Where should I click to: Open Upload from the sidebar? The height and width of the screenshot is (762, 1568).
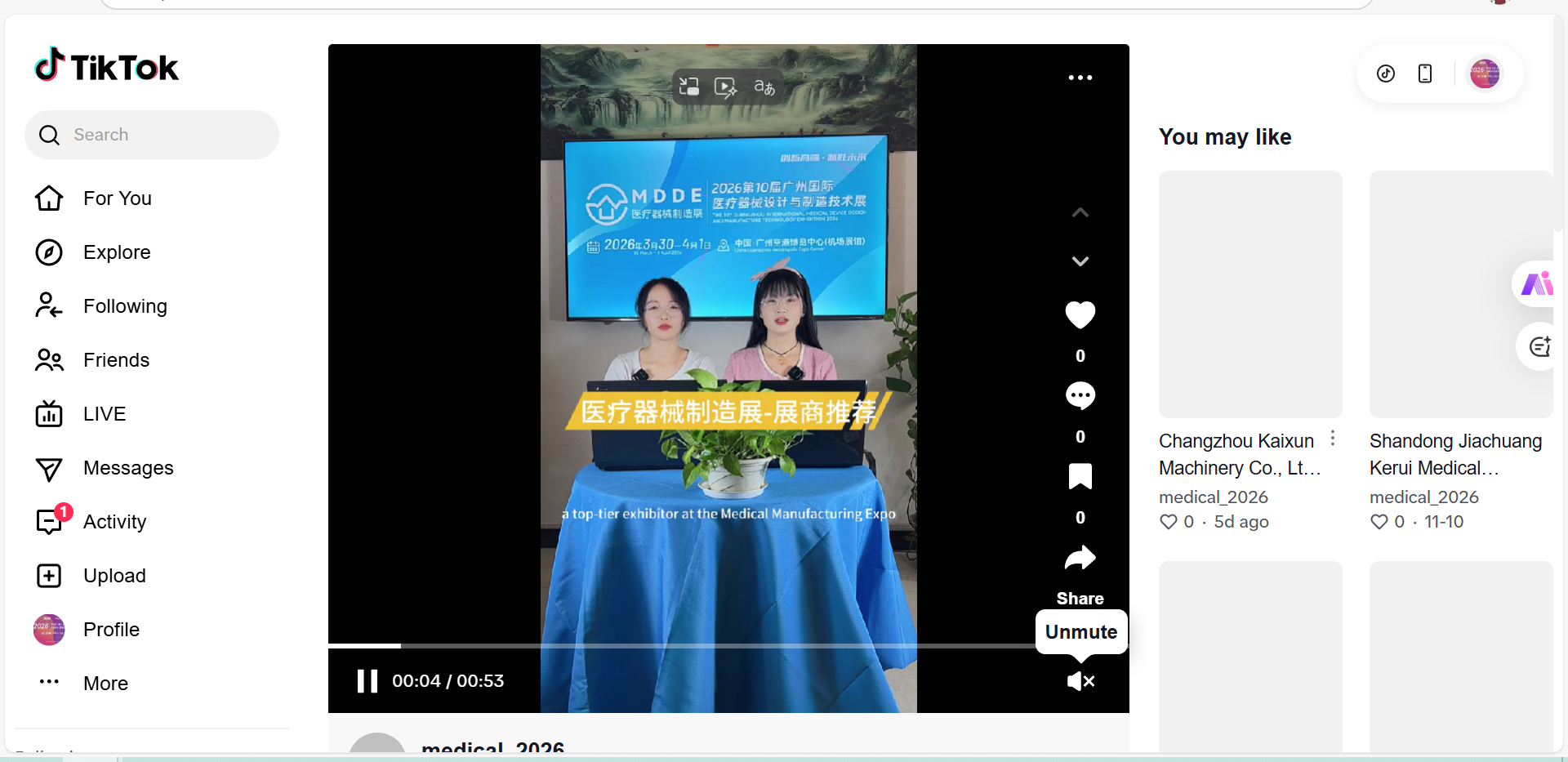pos(114,576)
